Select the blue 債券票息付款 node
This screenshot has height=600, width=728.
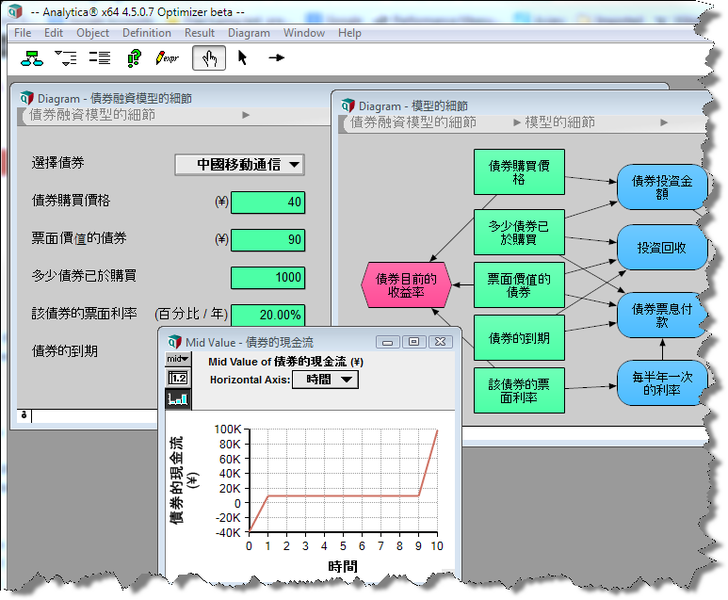662,315
